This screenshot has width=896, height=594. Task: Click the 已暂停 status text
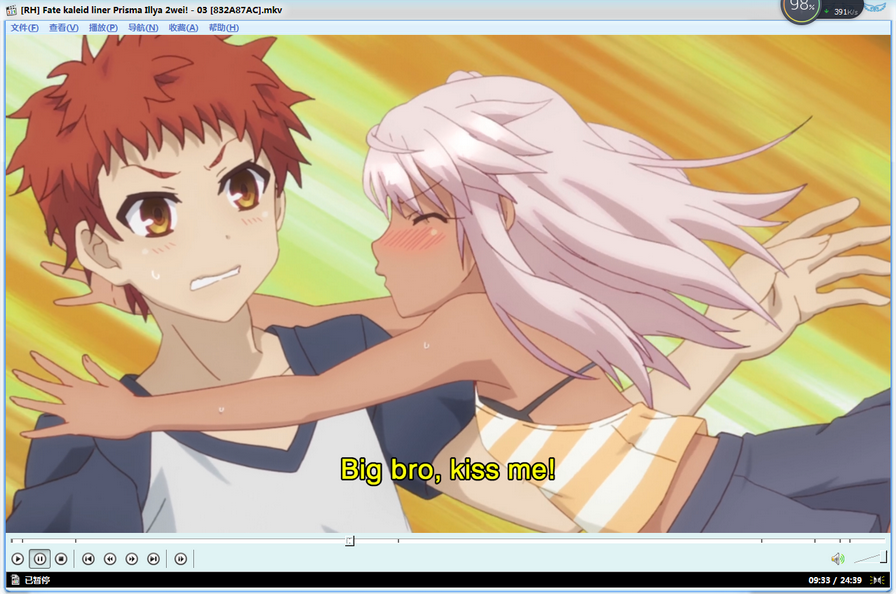(37, 580)
